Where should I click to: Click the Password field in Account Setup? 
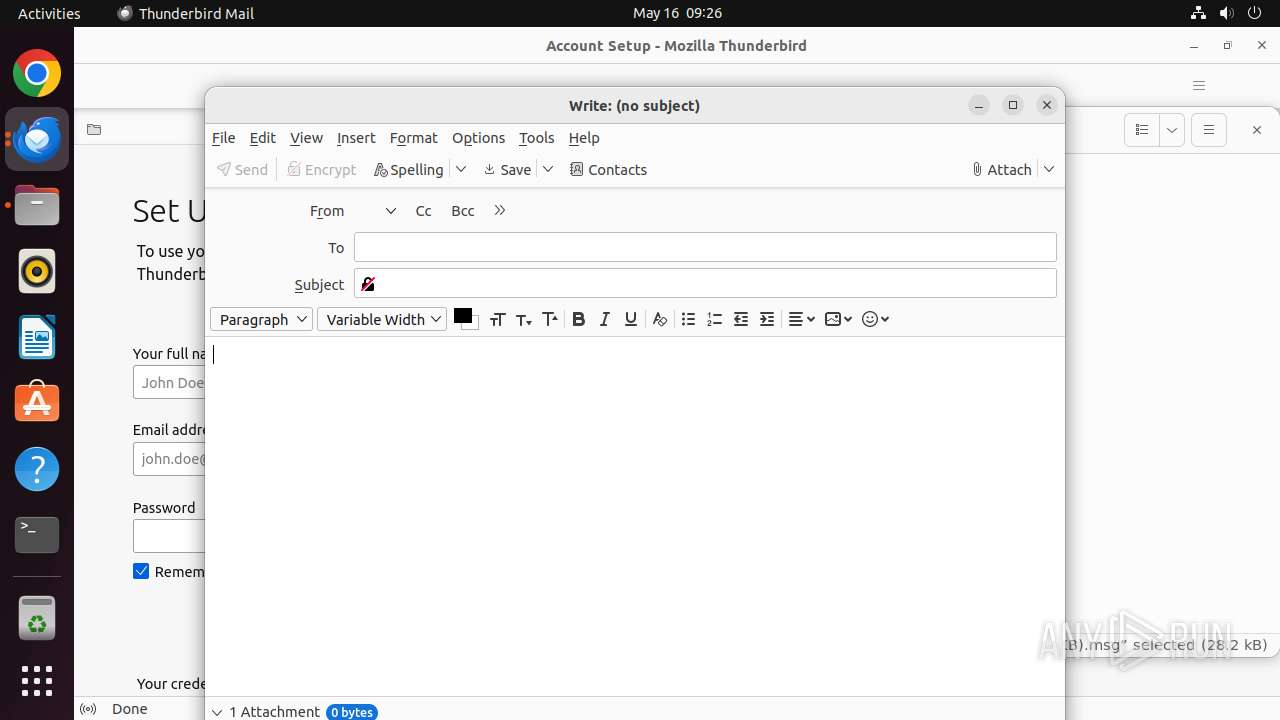coord(169,536)
